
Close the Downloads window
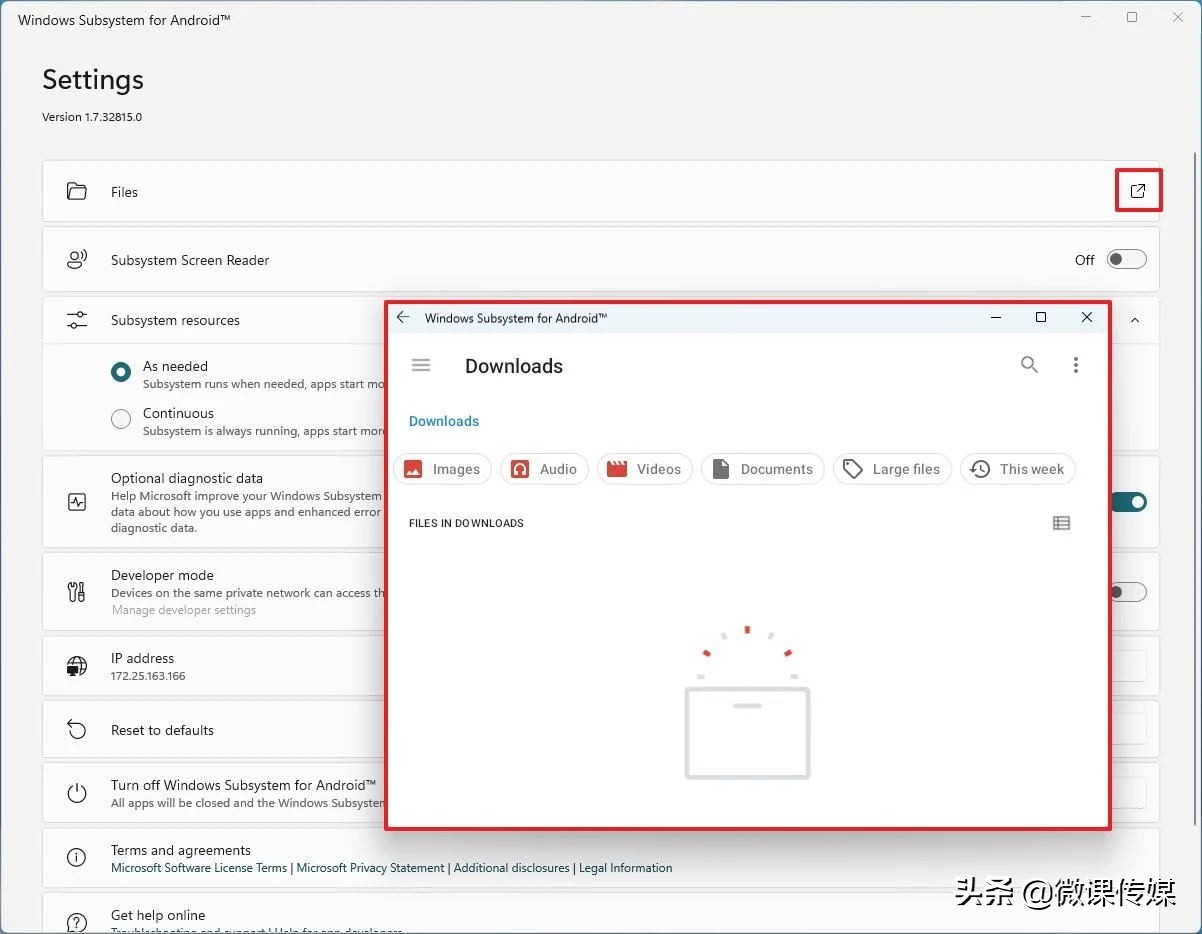click(1087, 317)
